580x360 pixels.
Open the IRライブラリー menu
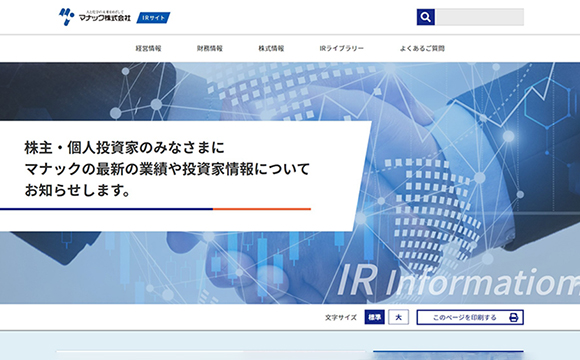click(341, 48)
